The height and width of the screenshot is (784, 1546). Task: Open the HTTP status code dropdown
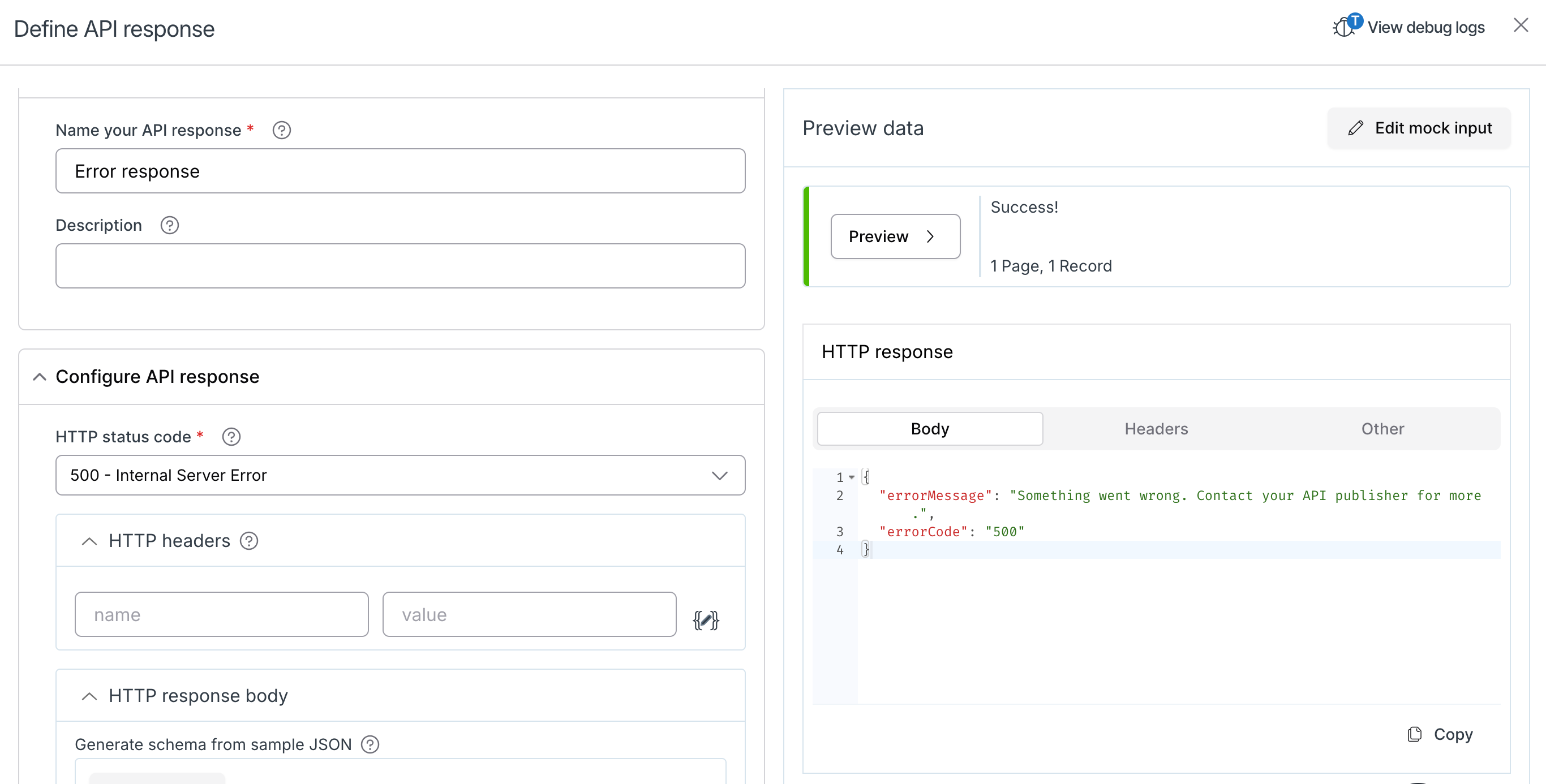[400, 475]
